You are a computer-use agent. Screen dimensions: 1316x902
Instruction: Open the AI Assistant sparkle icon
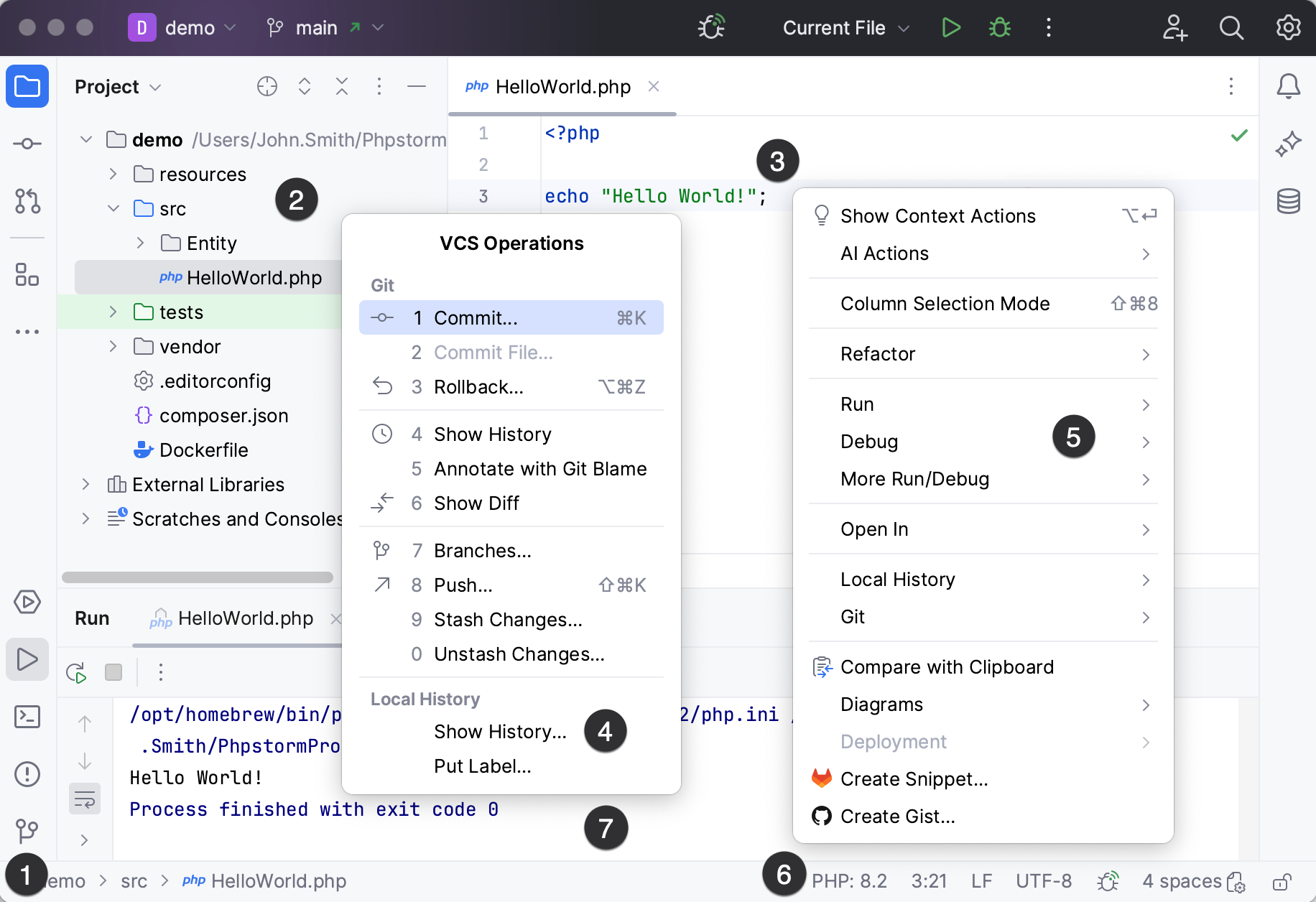pyautogui.click(x=1288, y=144)
